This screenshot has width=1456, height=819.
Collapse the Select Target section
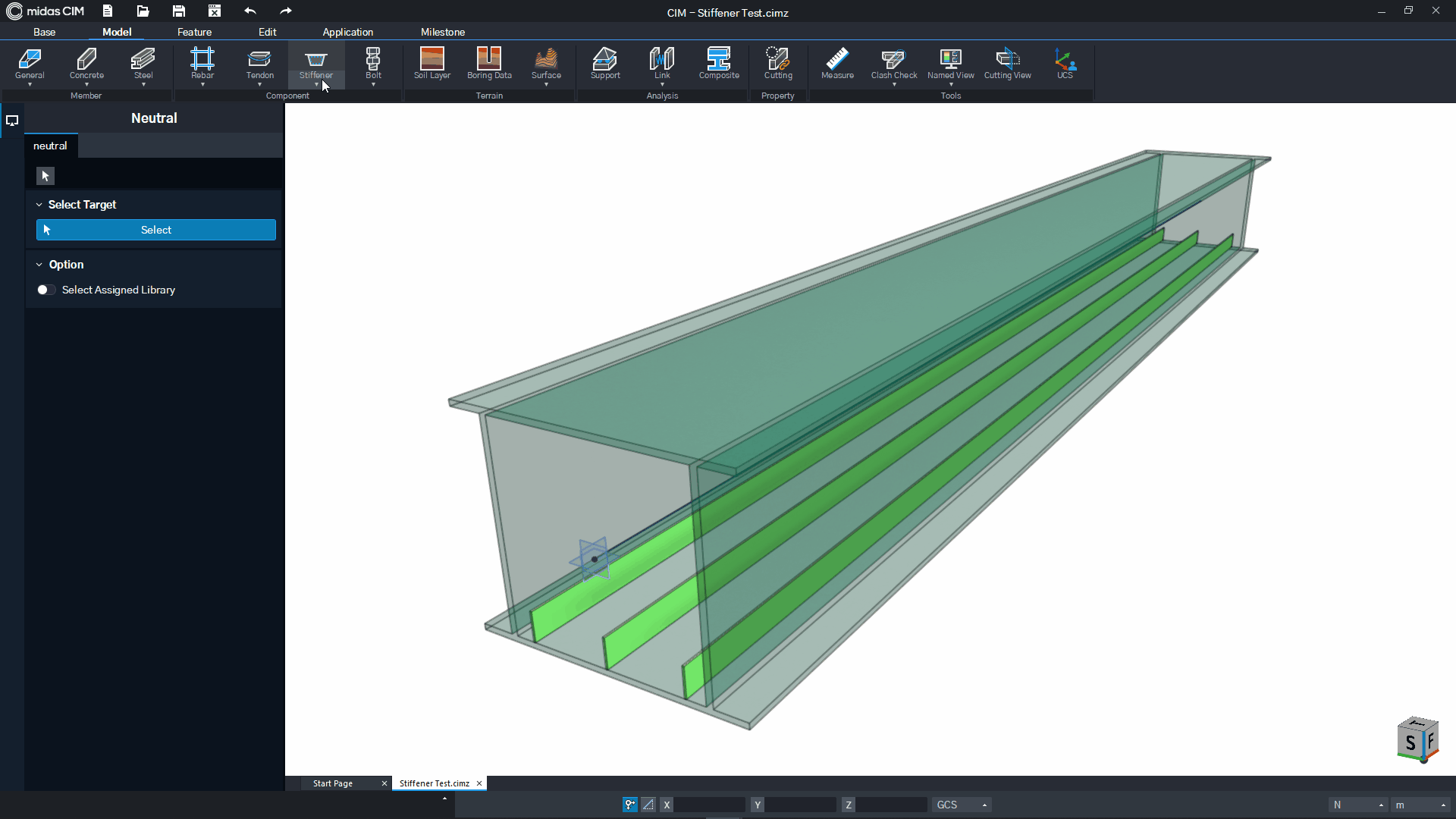tap(39, 205)
